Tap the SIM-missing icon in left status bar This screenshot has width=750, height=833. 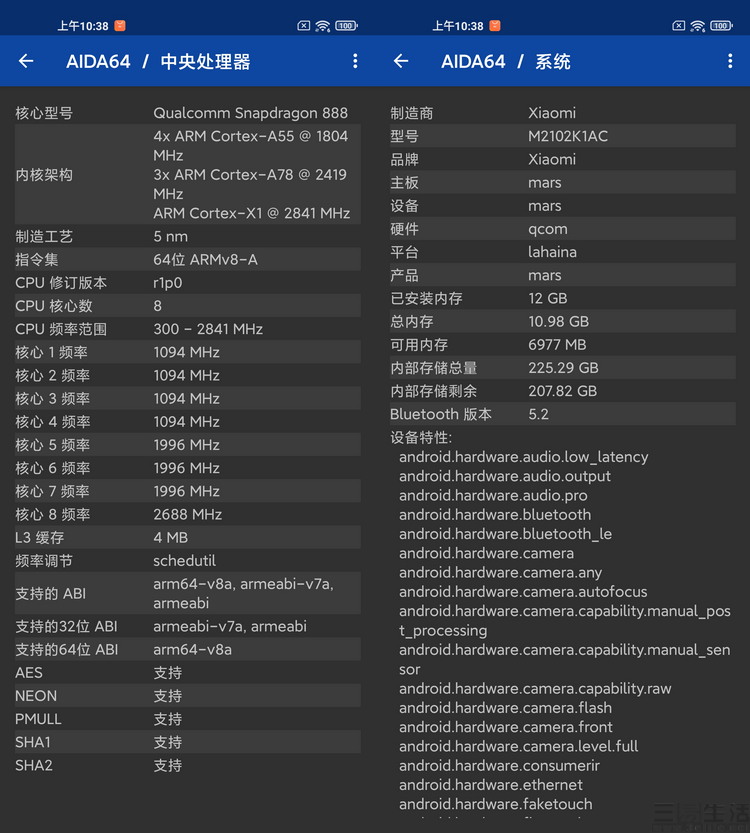(x=304, y=26)
